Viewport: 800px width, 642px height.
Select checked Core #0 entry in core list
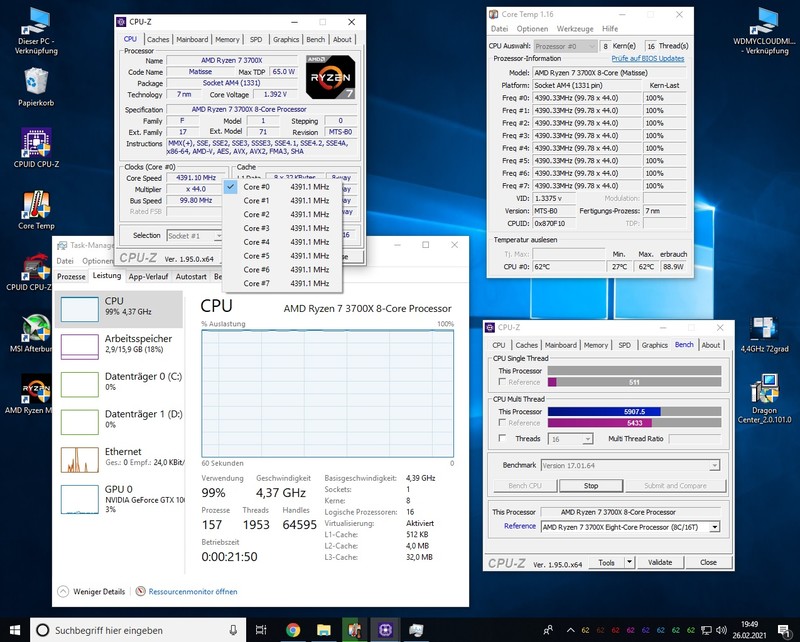pyautogui.click(x=282, y=187)
